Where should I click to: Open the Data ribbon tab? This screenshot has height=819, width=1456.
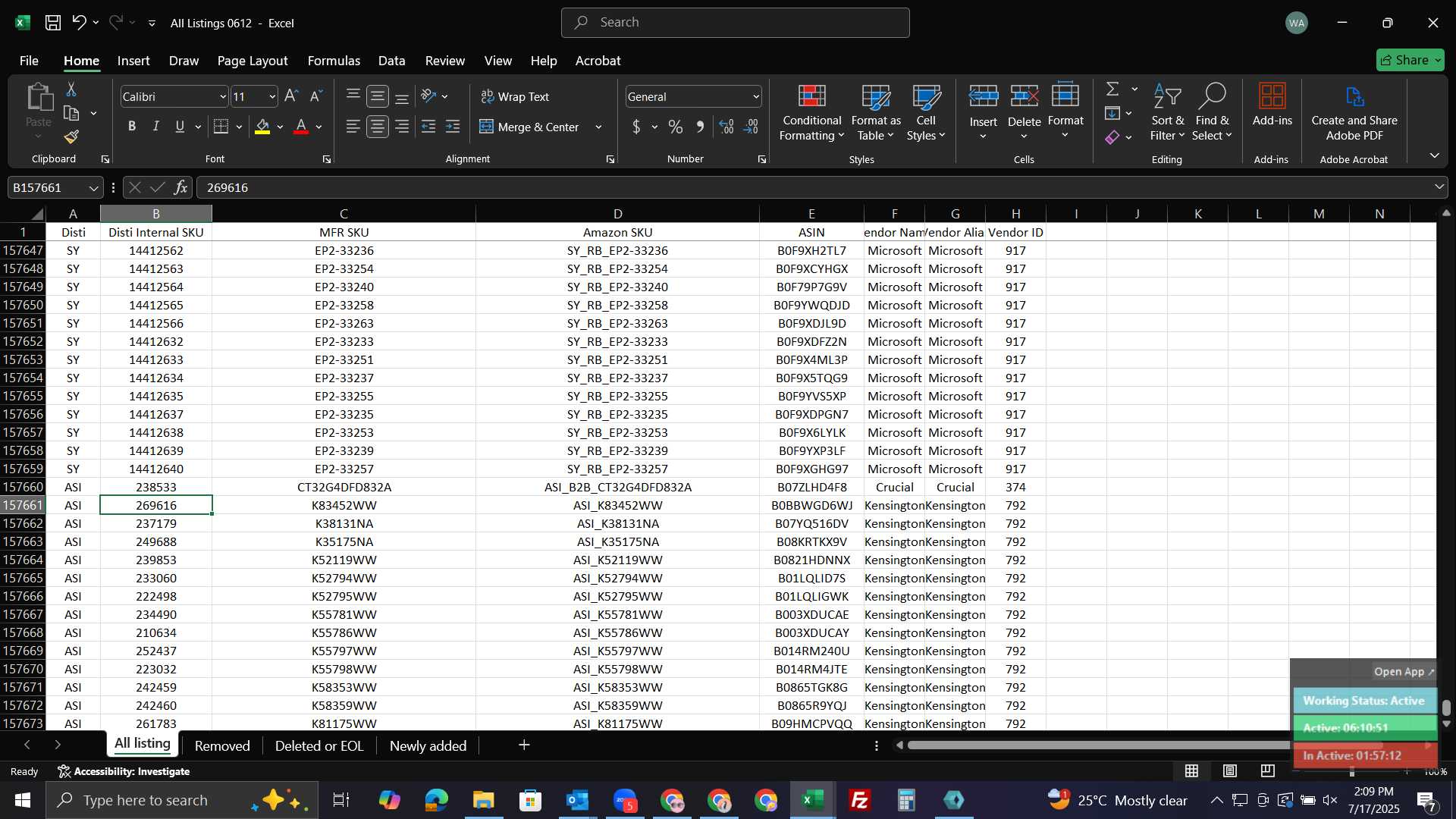391,61
